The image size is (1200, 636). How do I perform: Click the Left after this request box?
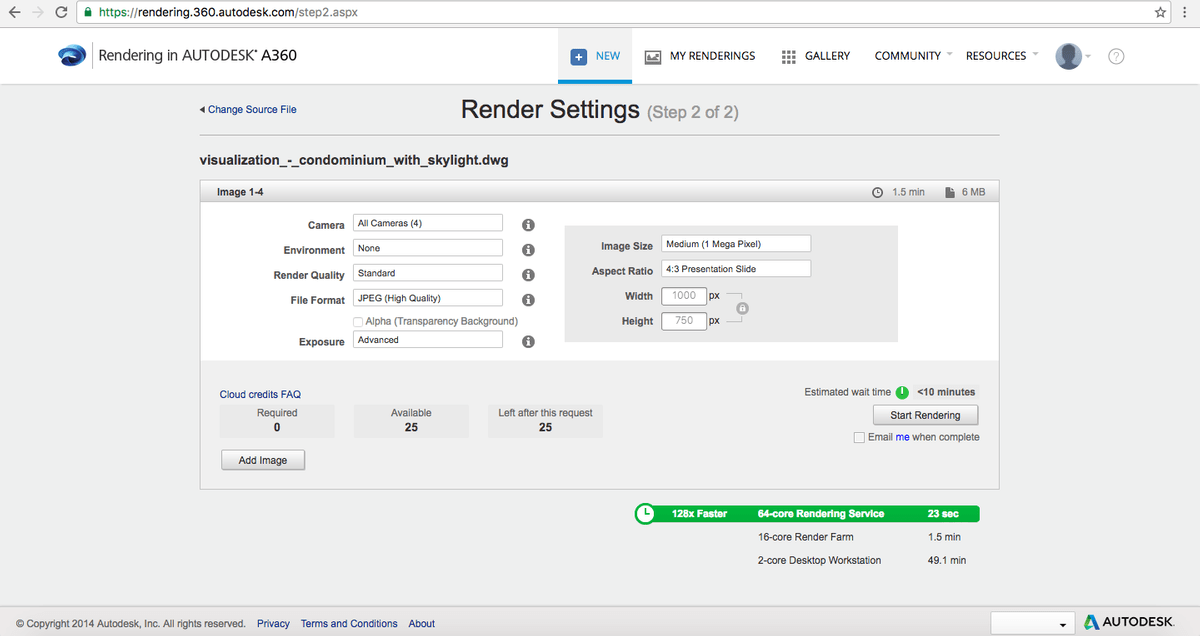545,420
